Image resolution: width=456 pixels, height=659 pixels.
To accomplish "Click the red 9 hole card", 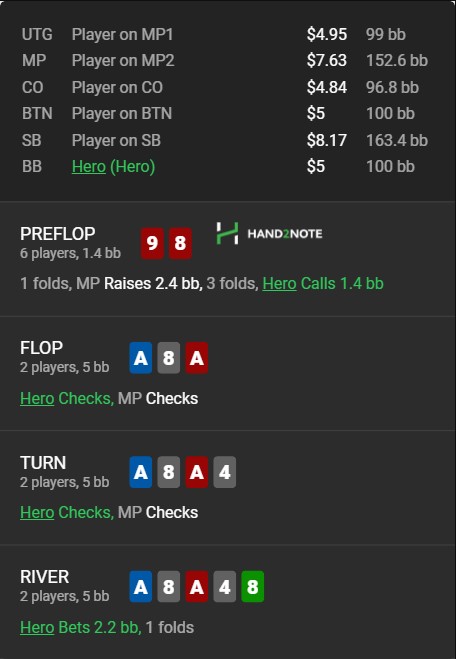I will point(152,243).
